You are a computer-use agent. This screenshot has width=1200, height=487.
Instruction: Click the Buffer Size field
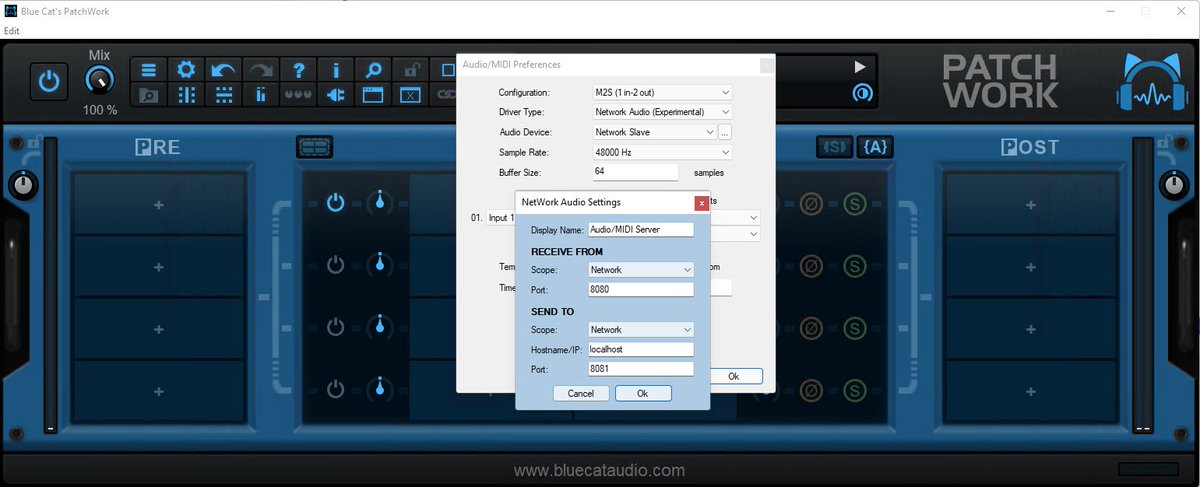pos(634,172)
